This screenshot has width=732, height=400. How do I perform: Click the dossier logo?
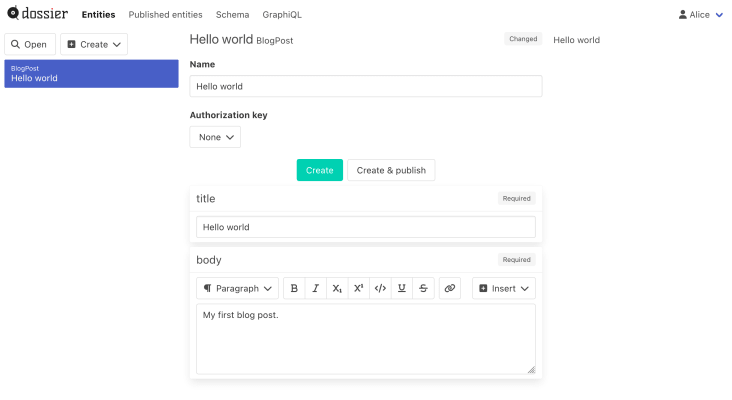pyautogui.click(x=38, y=14)
